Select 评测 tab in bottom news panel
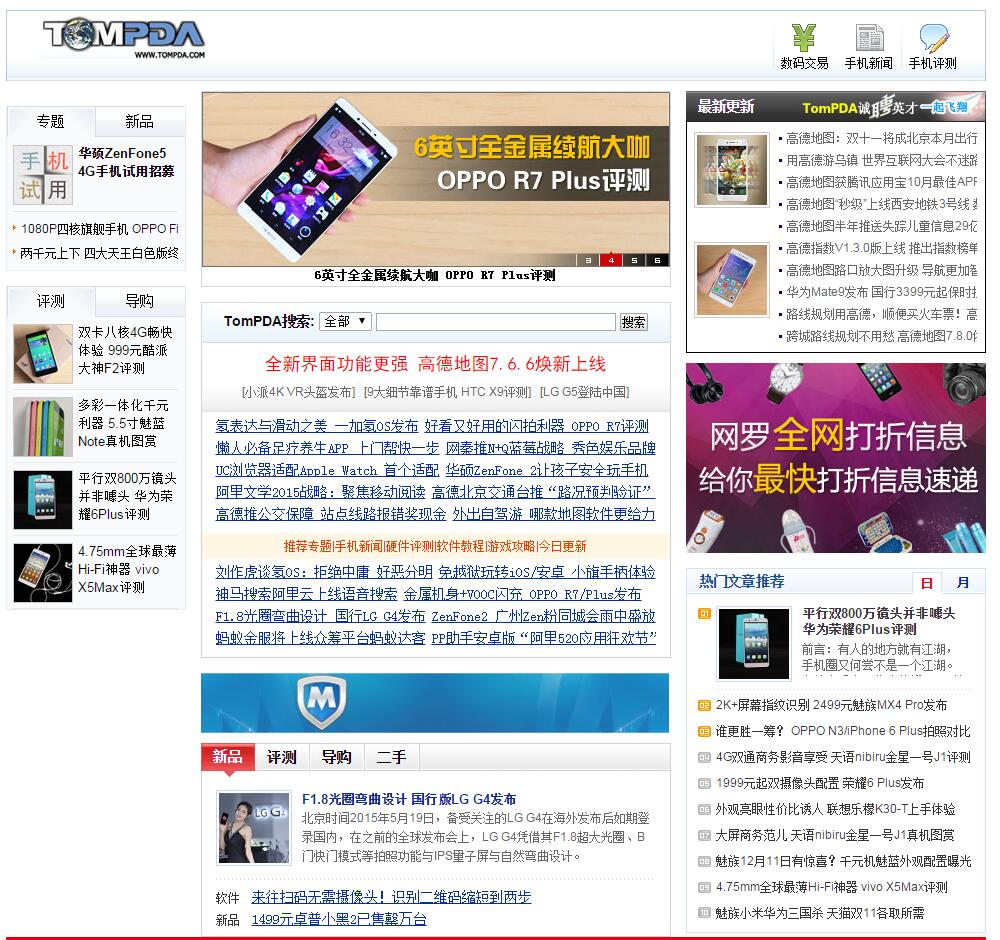Screen dimensions: 1000x940 point(282,757)
